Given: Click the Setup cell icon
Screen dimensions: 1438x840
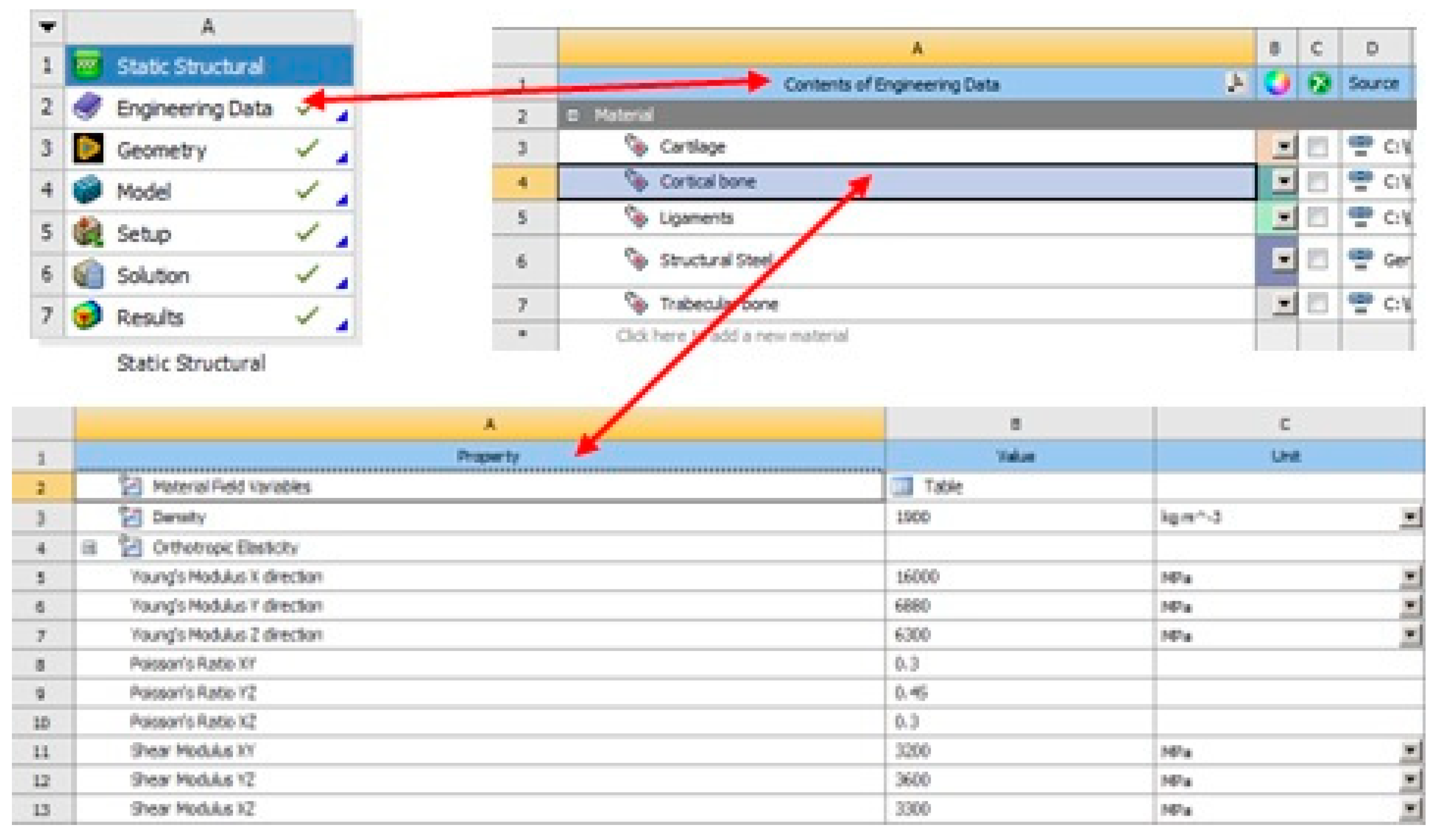Looking at the screenshot, I should (88, 233).
